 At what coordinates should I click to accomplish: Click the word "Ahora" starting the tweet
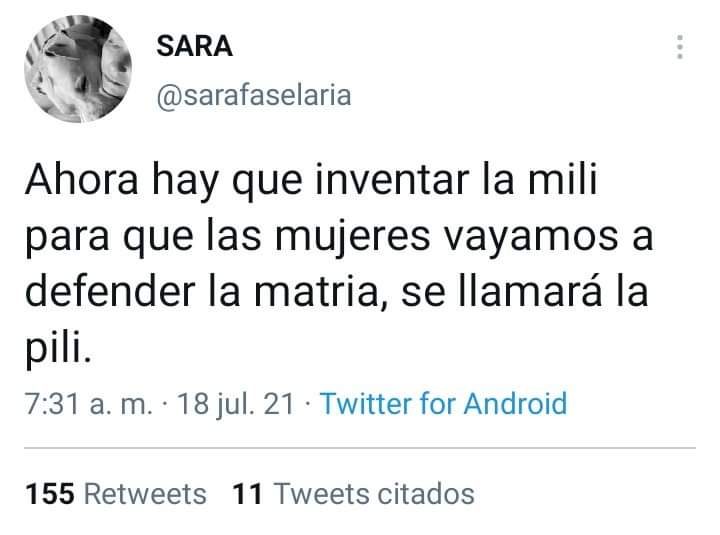tap(82, 180)
